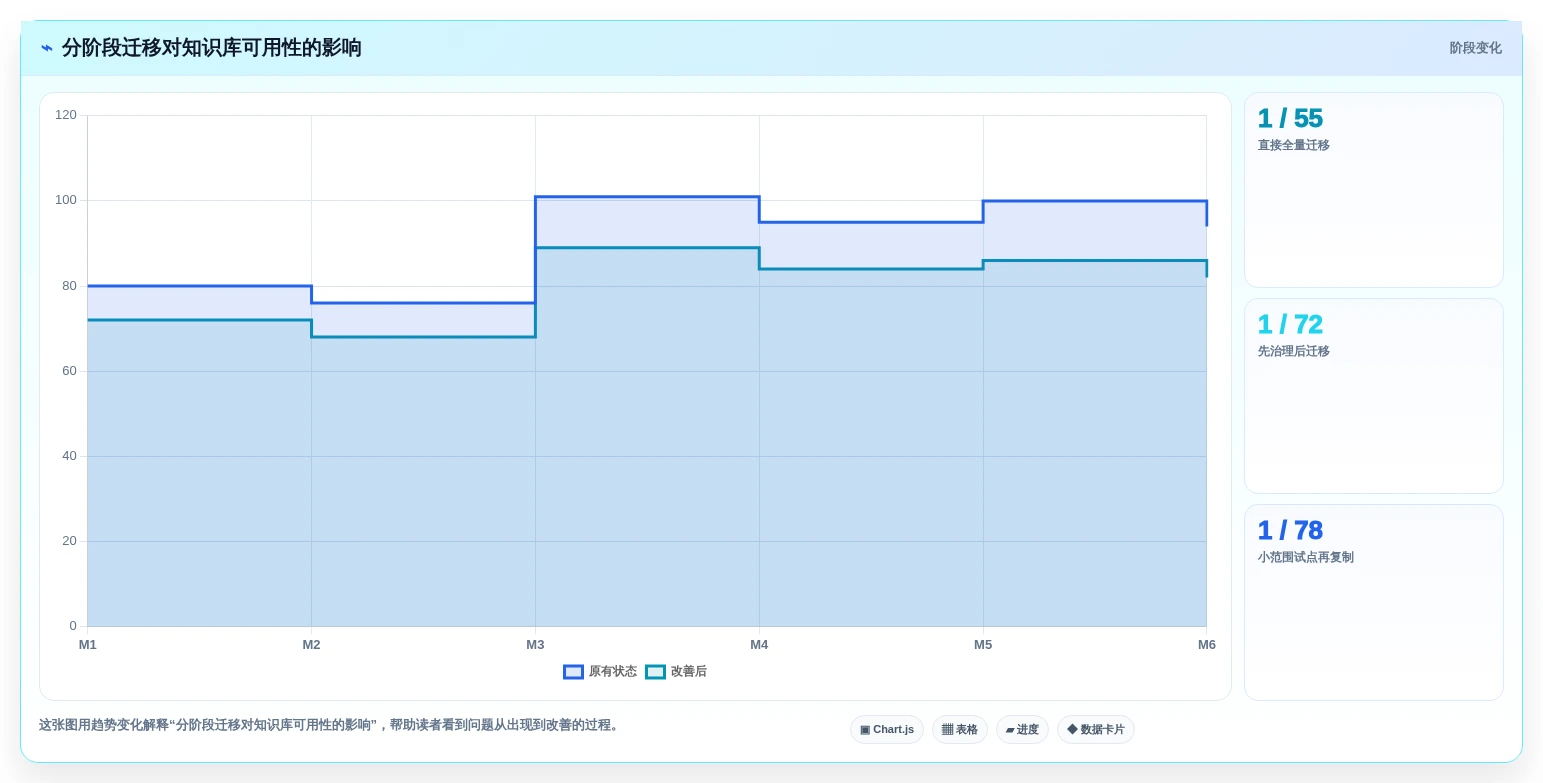Image resolution: width=1543 pixels, height=783 pixels.
Task: Click the M5 axis label
Action: point(983,645)
